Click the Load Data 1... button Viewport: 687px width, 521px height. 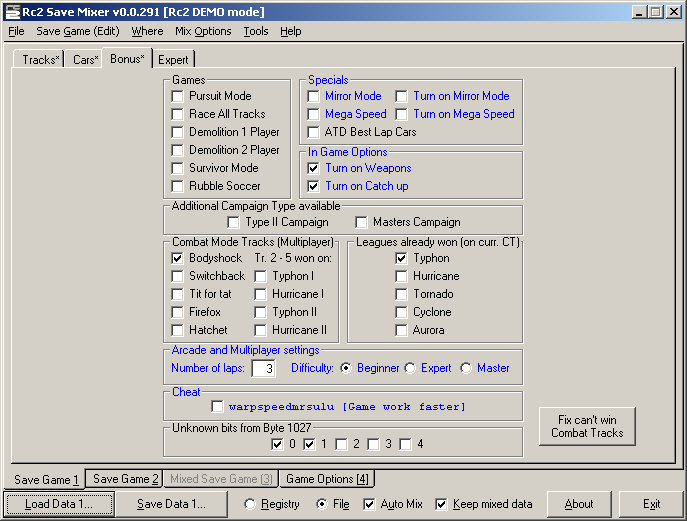pos(59,504)
